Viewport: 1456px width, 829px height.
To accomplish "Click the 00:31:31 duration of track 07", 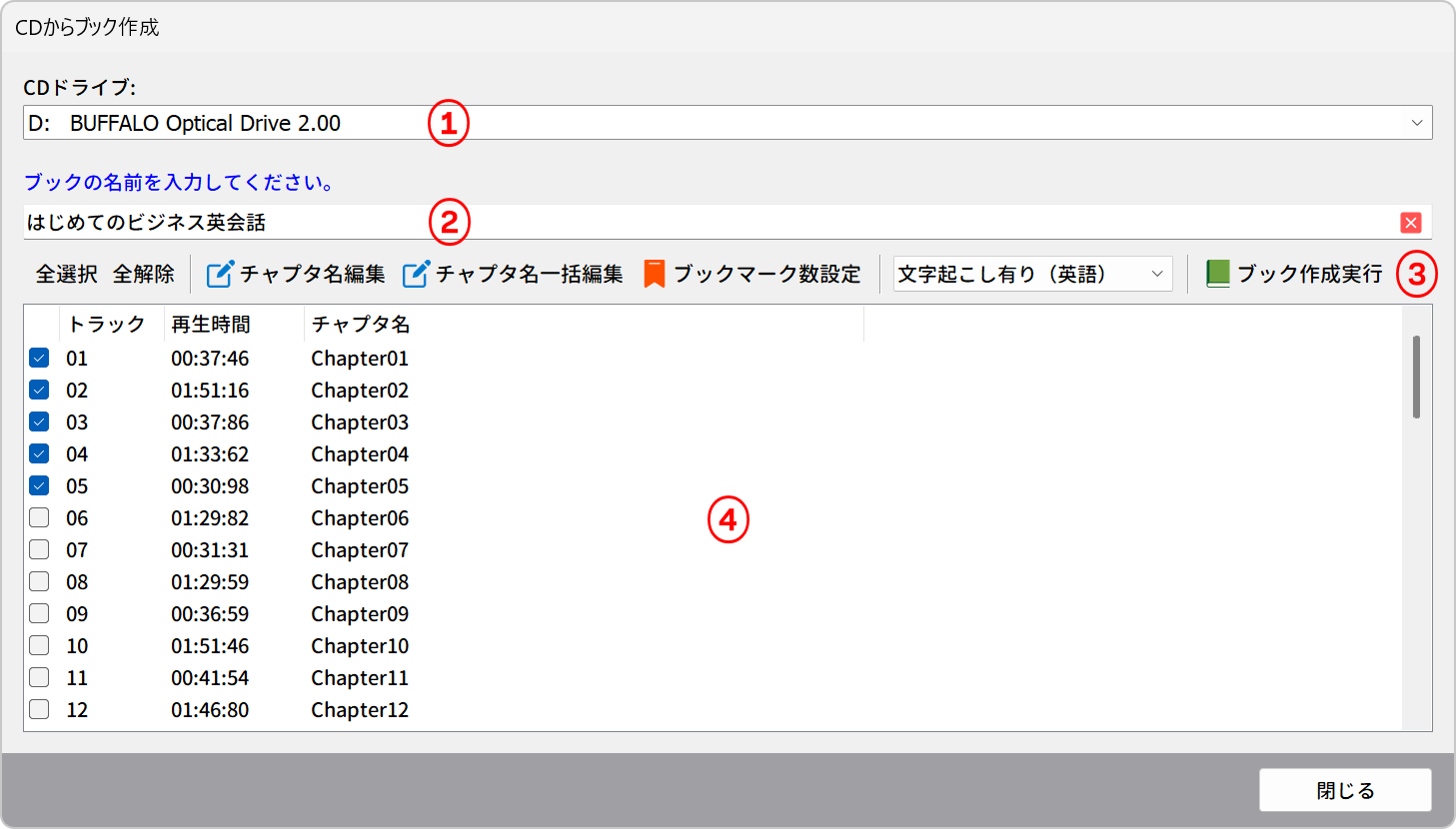I will coord(210,549).
